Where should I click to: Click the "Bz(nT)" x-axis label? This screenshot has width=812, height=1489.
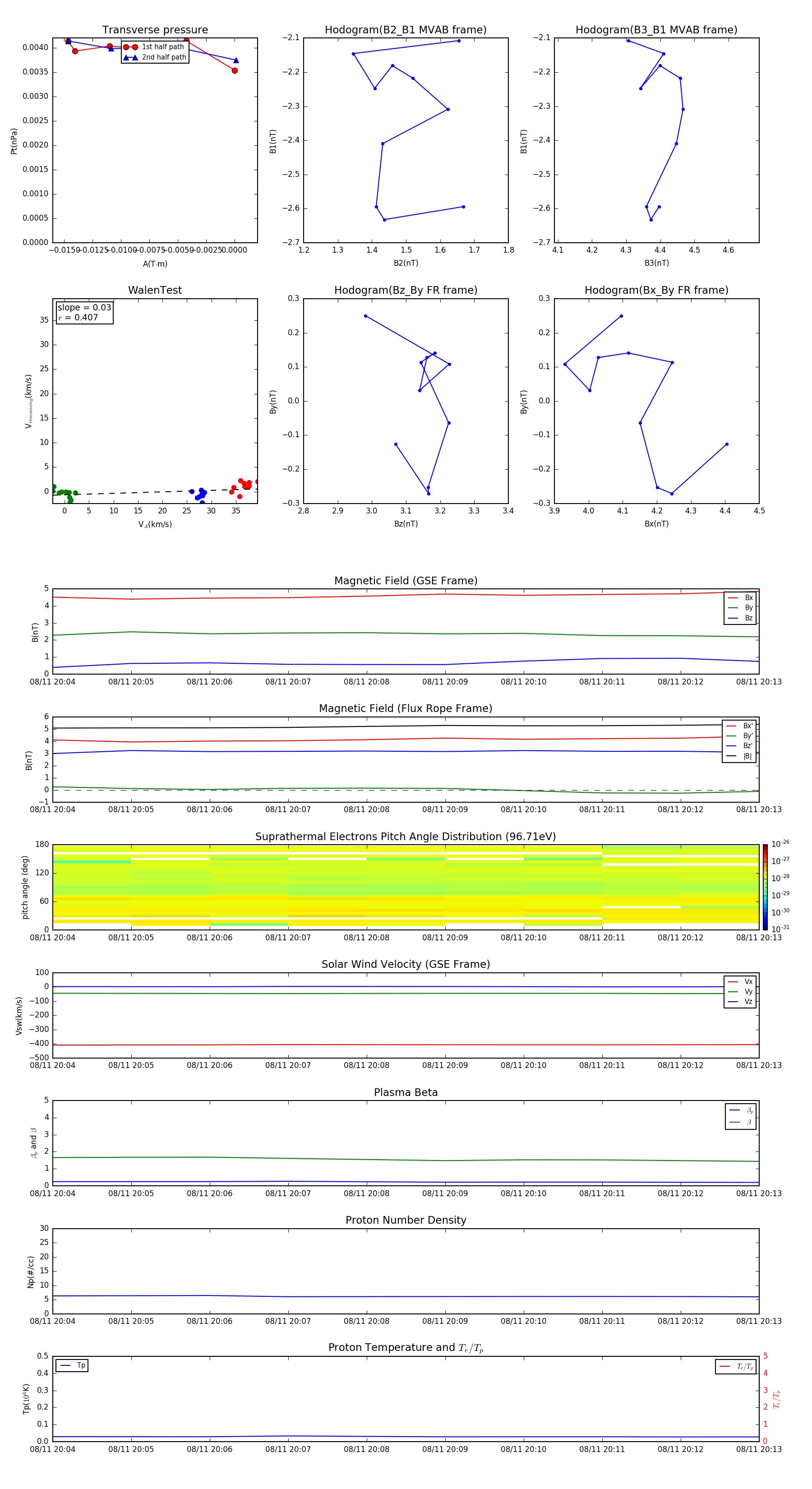[406, 524]
